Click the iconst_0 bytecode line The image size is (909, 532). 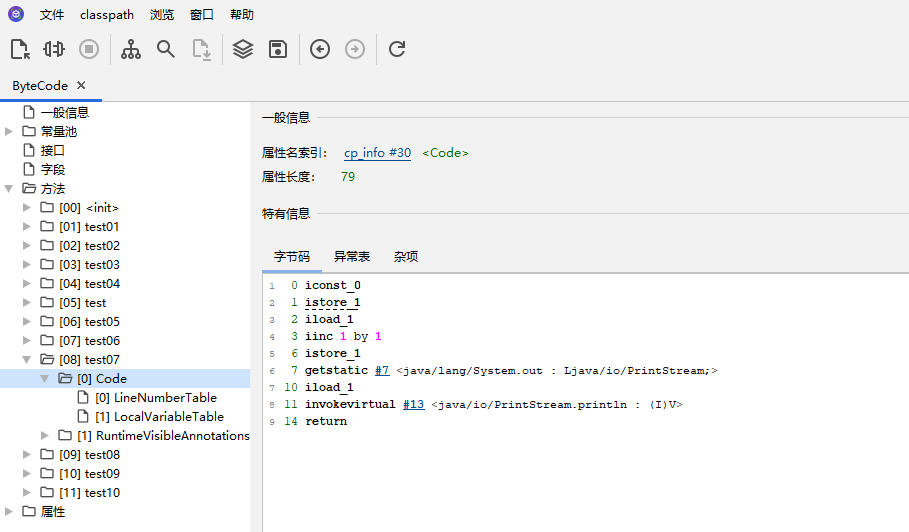click(333, 285)
